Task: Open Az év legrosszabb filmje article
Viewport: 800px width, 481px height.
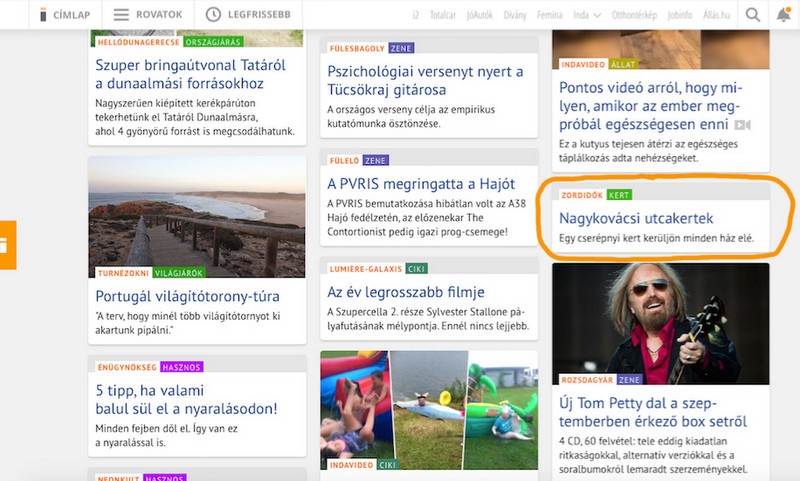Action: point(406,292)
